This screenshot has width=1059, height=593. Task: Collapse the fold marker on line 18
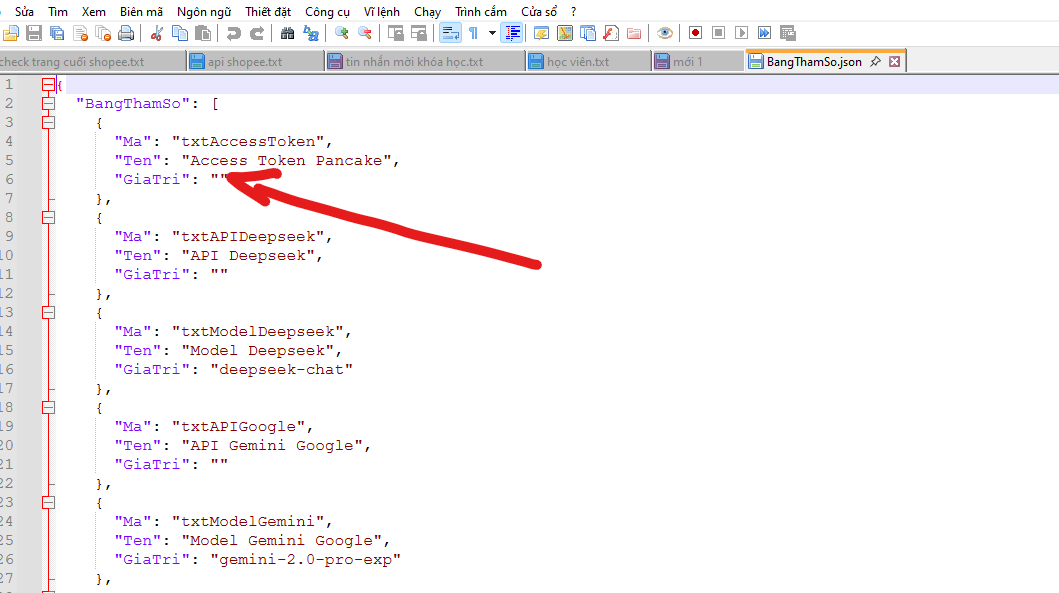48,407
